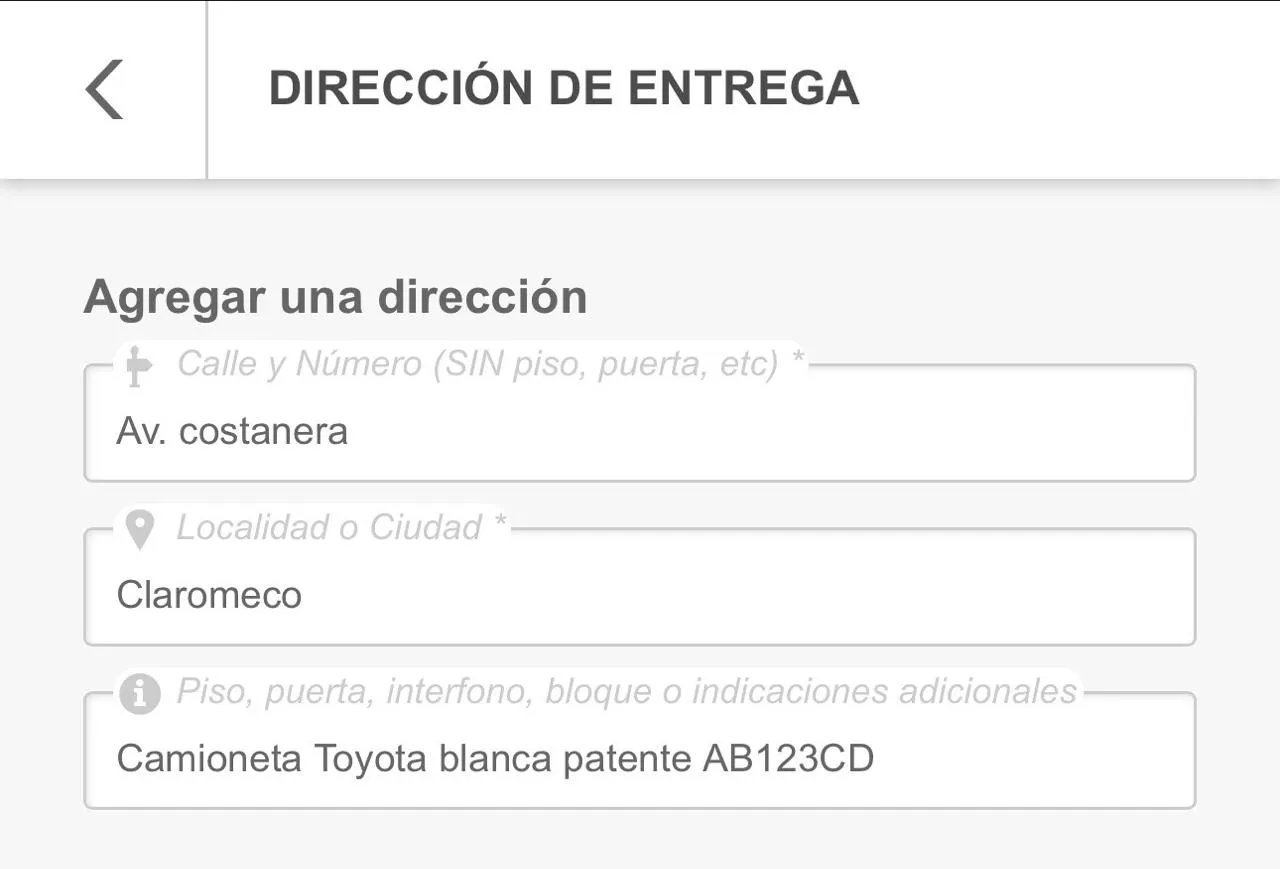
Task: Click the asterisk after "Localidad o Ciudad"
Action: coord(500,525)
